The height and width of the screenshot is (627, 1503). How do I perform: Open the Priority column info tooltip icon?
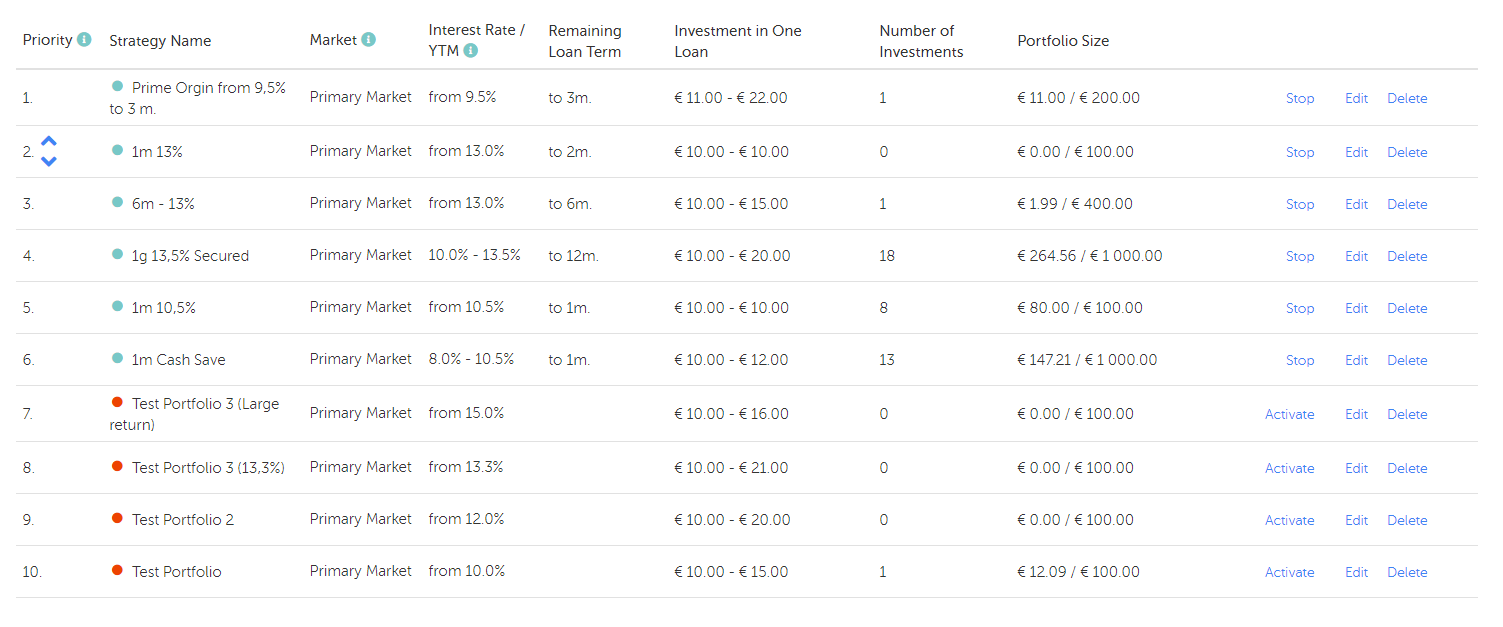pos(85,39)
